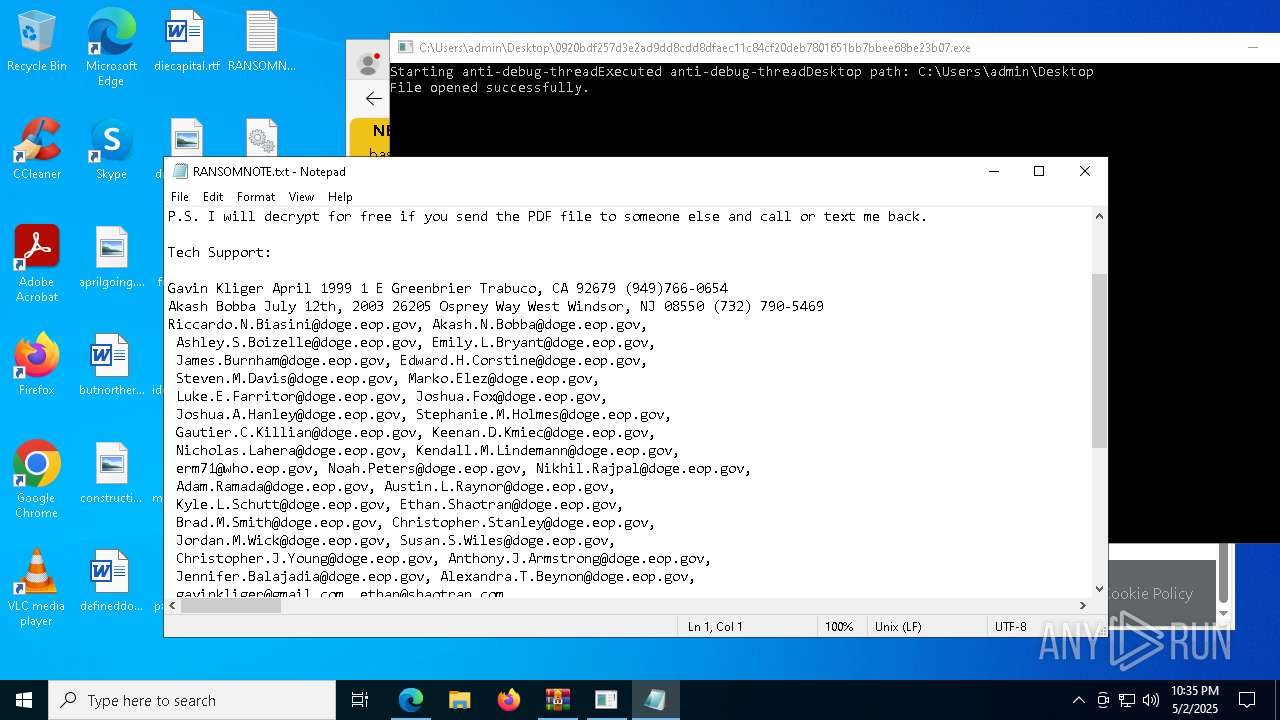Click Notepad vertical scrollbar up arrow
Screen dimensions: 1280x720
click(1099, 216)
